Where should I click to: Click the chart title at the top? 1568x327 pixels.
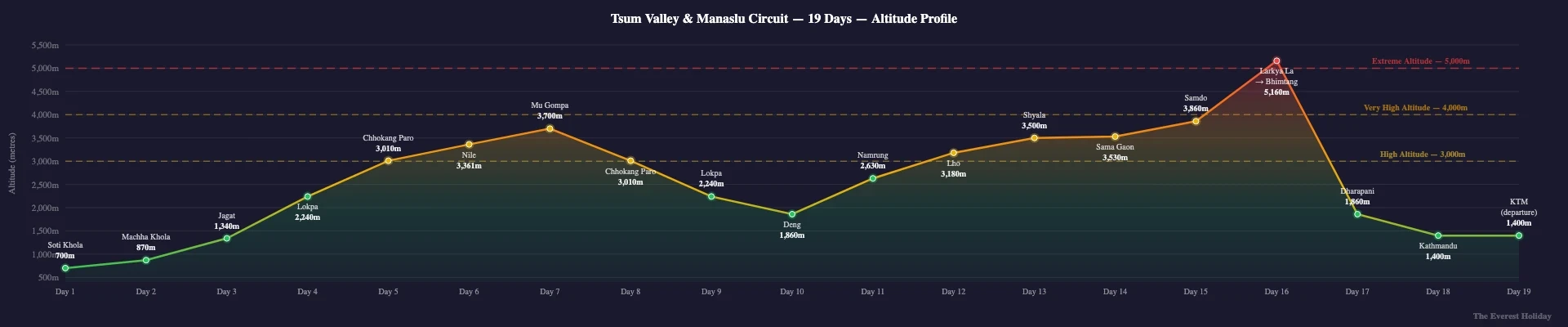pos(783,19)
